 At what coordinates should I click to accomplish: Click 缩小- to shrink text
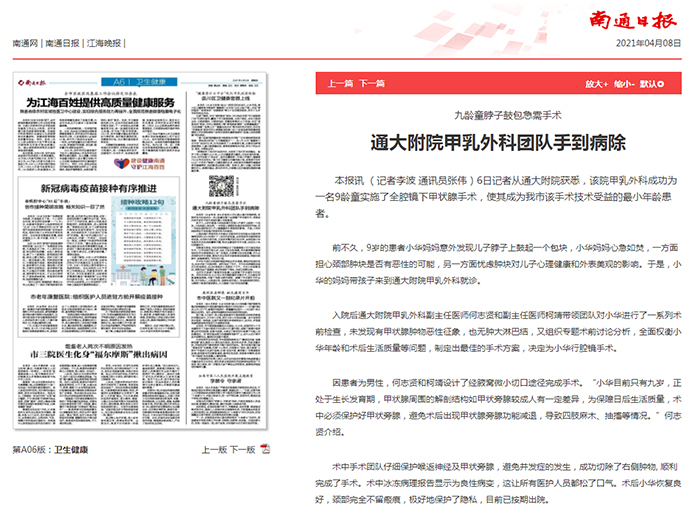625,84
